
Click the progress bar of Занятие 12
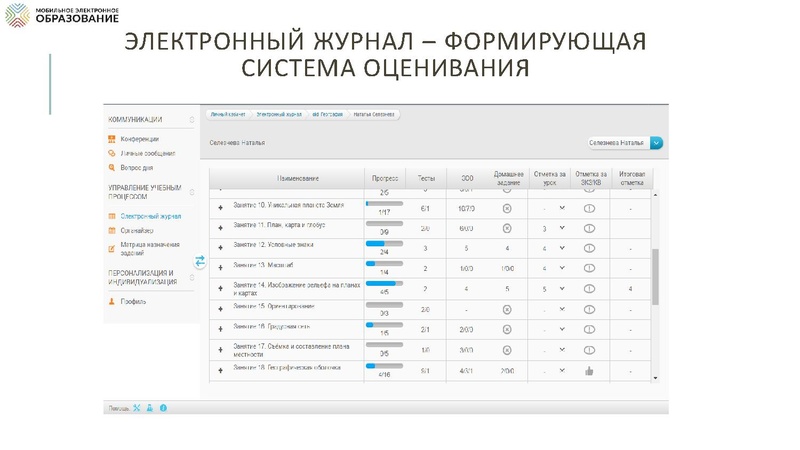tap(384, 243)
